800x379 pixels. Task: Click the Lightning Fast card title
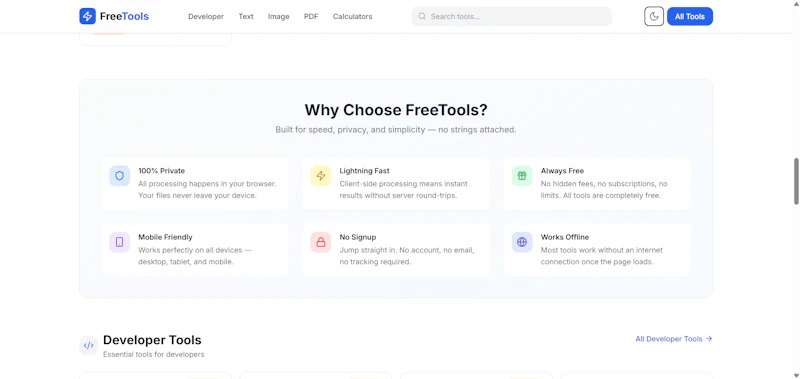[364, 171]
